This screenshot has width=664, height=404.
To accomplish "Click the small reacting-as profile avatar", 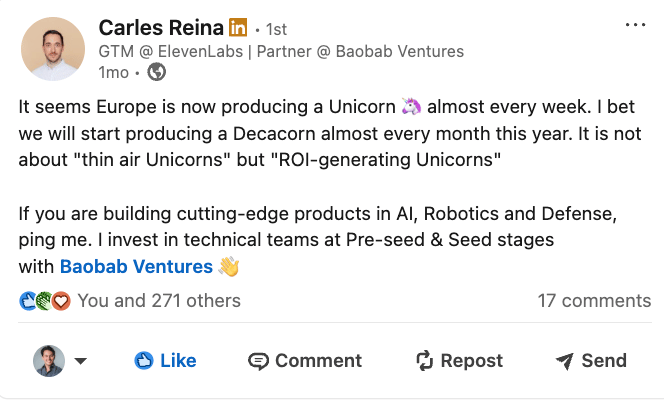I will 49,361.
